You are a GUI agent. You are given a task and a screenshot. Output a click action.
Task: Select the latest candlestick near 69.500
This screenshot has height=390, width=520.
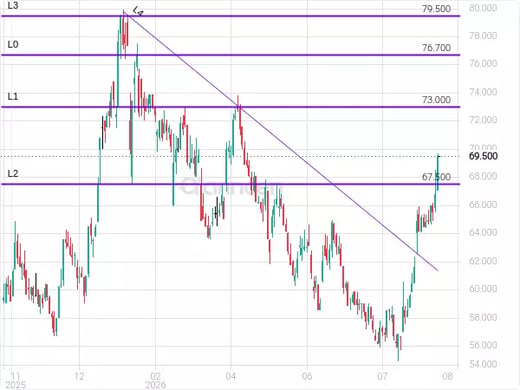pyautogui.click(x=438, y=172)
